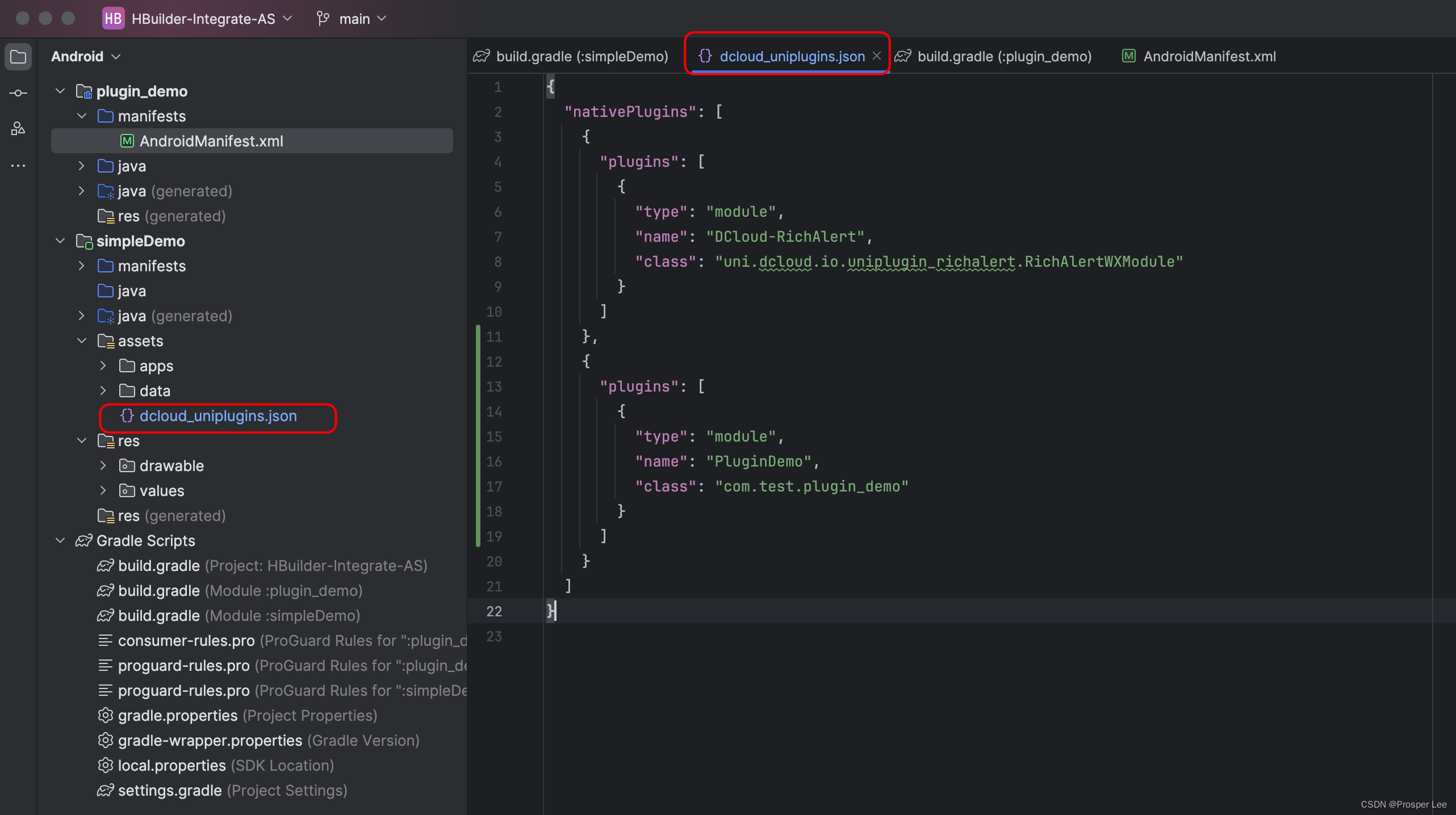Click the JSON braces icon in tree
The width and height of the screenshot is (1456, 815).
(x=127, y=415)
